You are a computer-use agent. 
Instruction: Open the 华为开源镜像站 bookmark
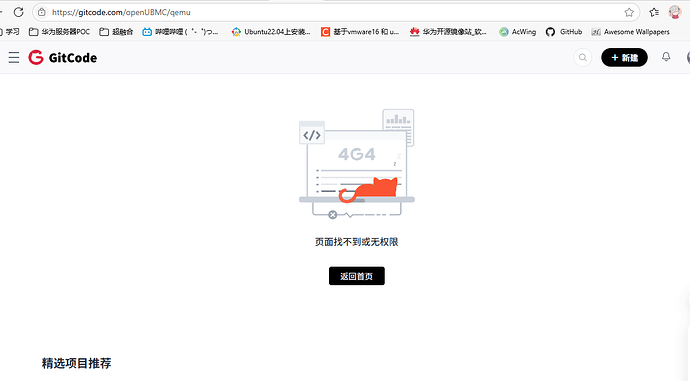448,32
